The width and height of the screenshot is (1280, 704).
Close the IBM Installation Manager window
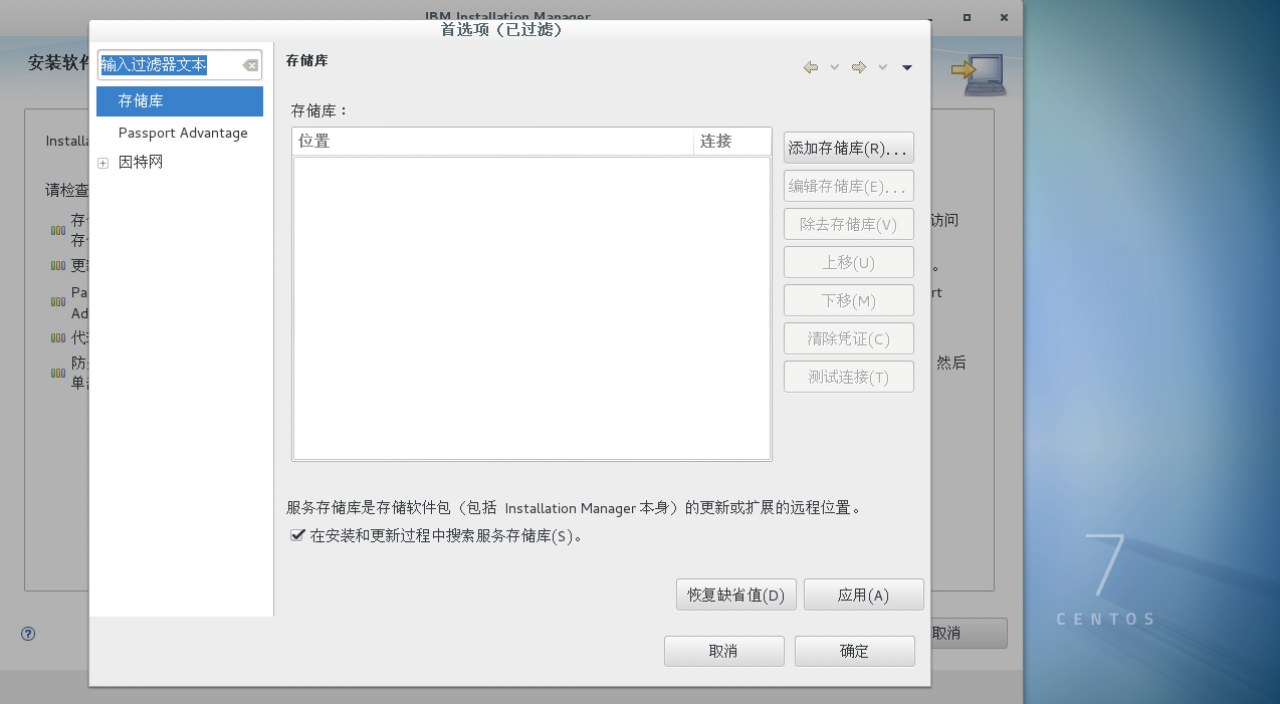coord(1003,18)
